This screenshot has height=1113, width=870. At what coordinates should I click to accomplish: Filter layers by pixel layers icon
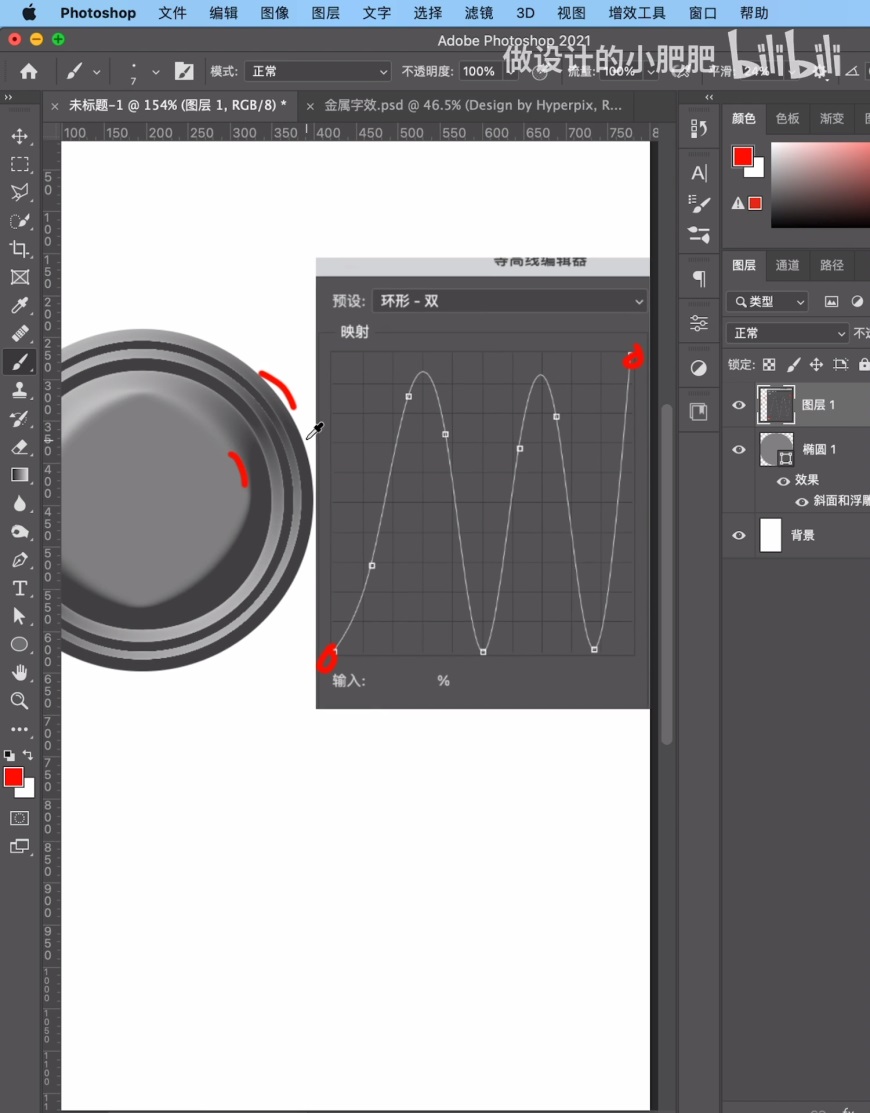pyautogui.click(x=831, y=302)
